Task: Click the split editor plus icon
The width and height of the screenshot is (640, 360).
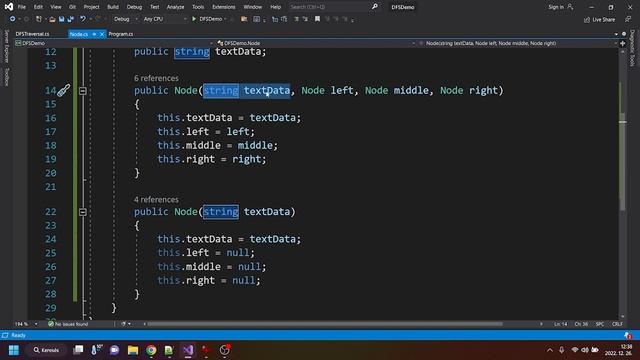Action: 622,43
